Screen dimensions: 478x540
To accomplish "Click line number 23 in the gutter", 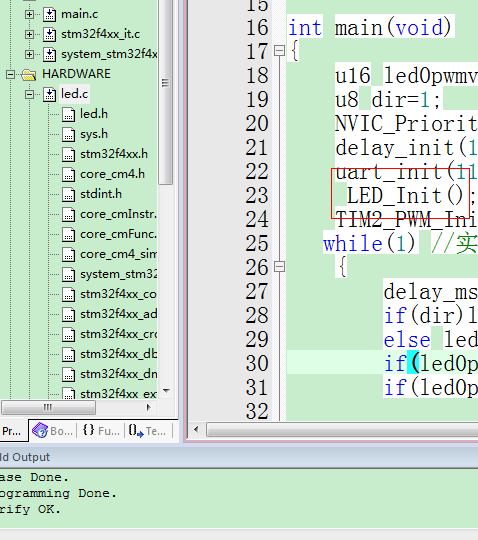I will tap(257, 195).
